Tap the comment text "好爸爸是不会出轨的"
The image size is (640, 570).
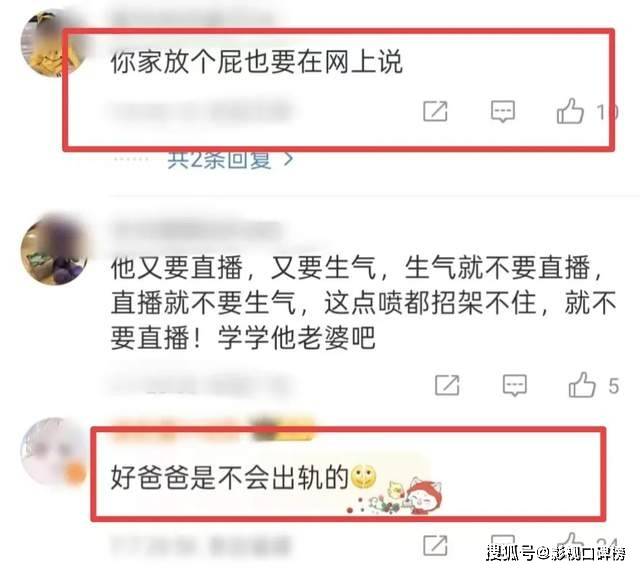click(229, 477)
